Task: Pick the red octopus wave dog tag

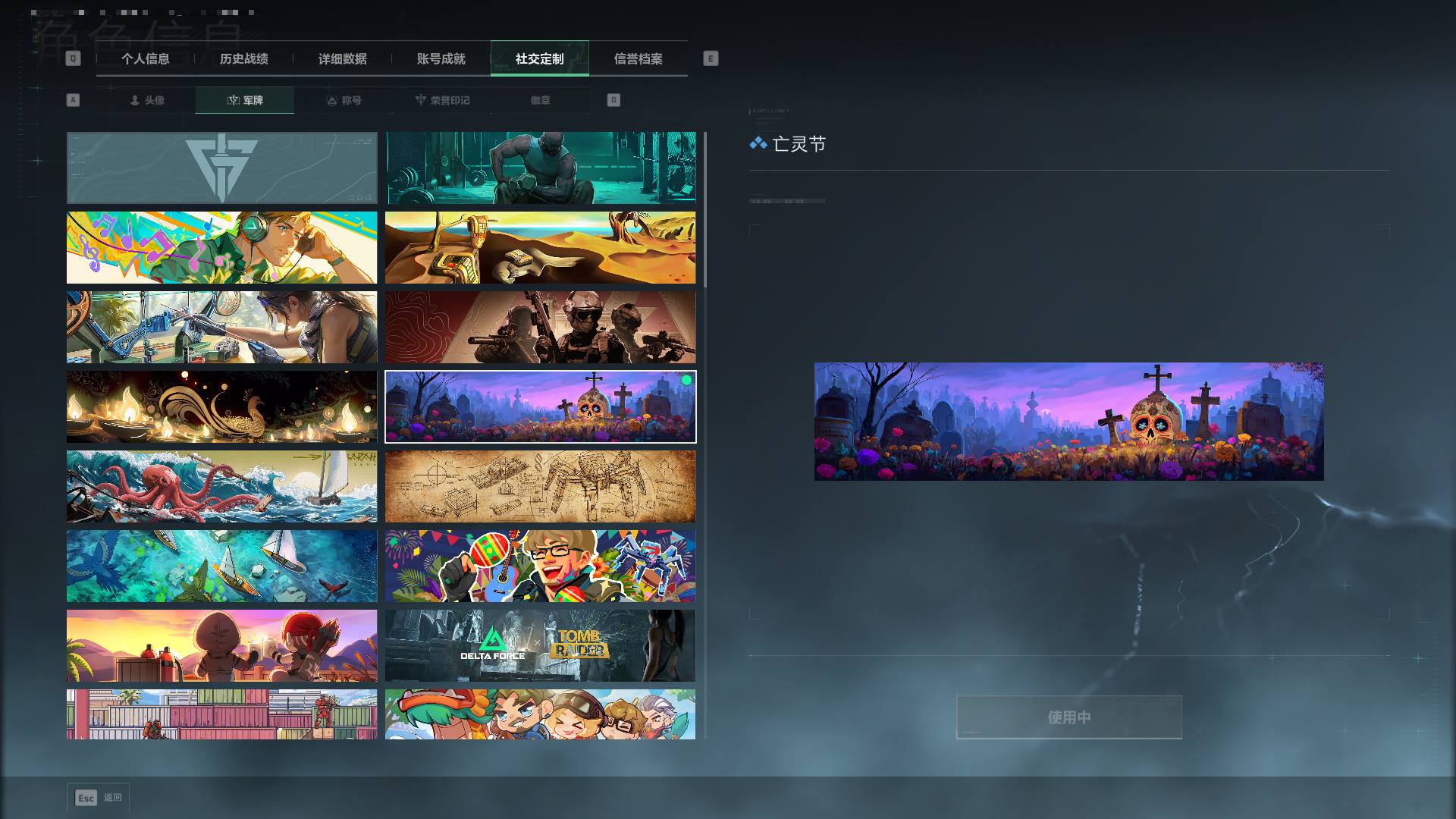Action: (x=221, y=486)
